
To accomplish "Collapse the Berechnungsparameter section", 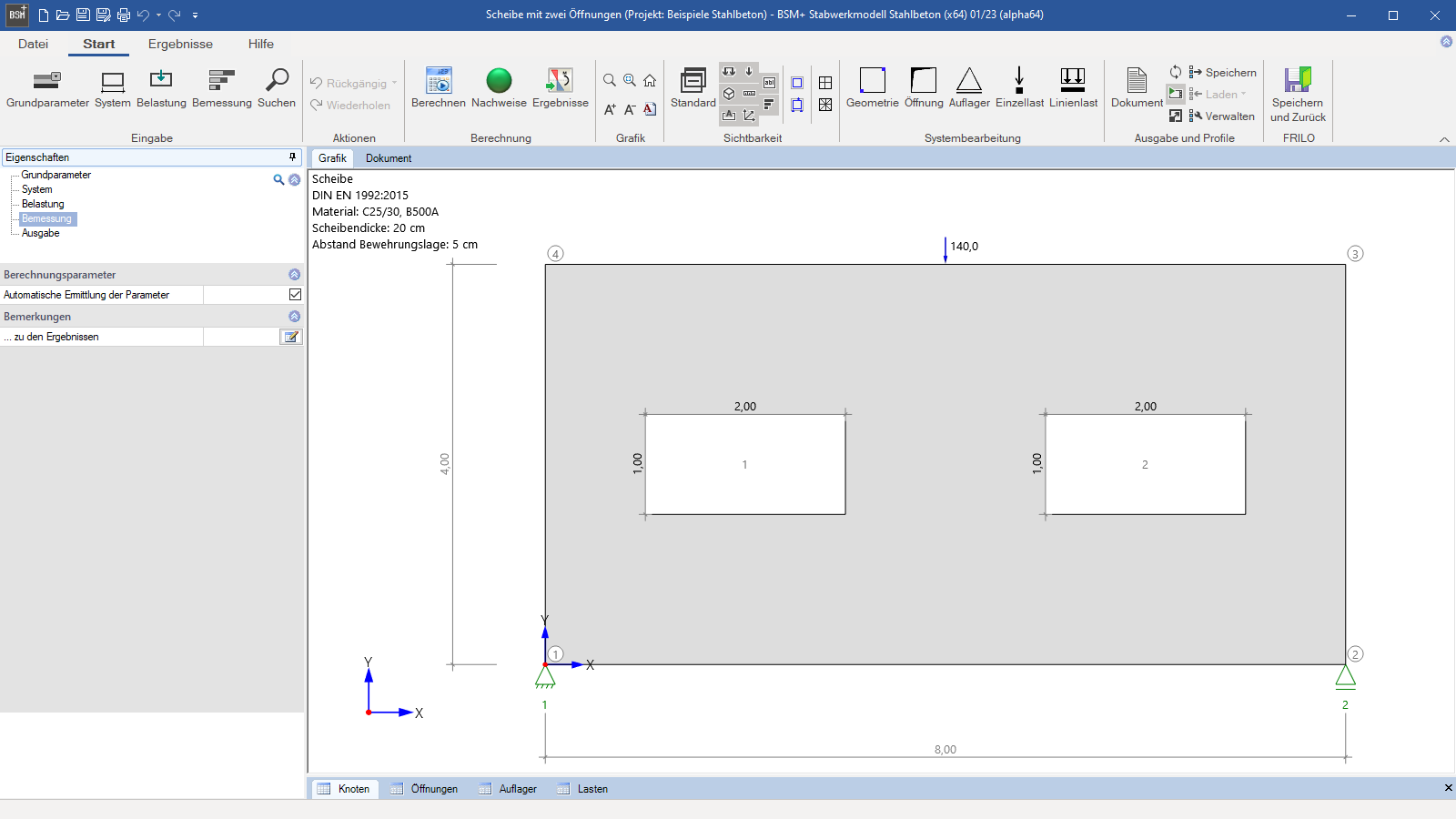I will [x=294, y=274].
